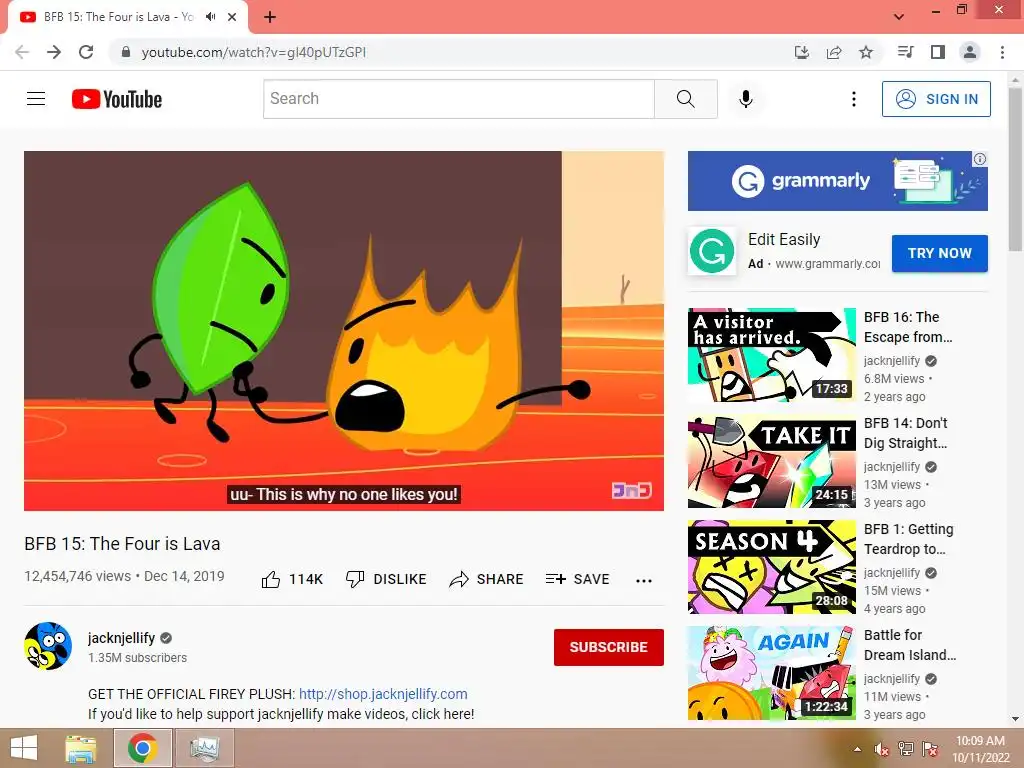Open Chrome's three-dot menu
Screen dimensions: 1024x768
pos(1002,52)
